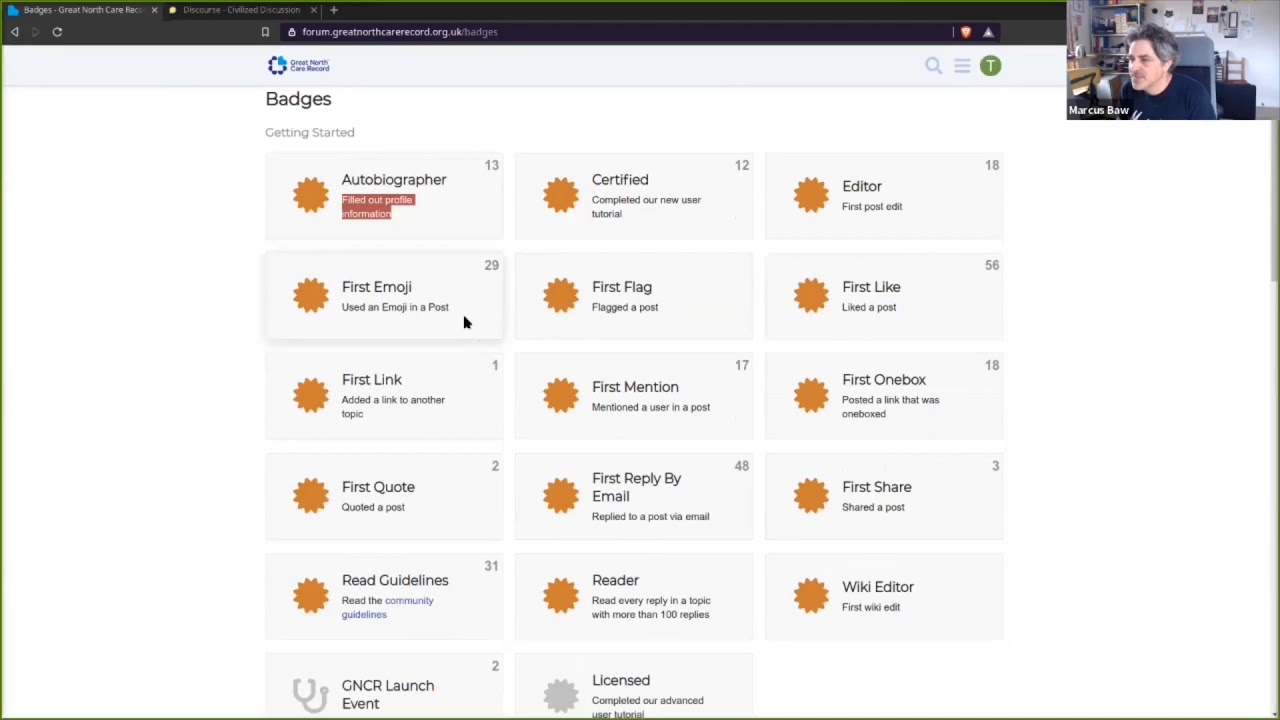The width and height of the screenshot is (1280, 720).
Task: Open the First Emoji badge
Action: click(376, 287)
